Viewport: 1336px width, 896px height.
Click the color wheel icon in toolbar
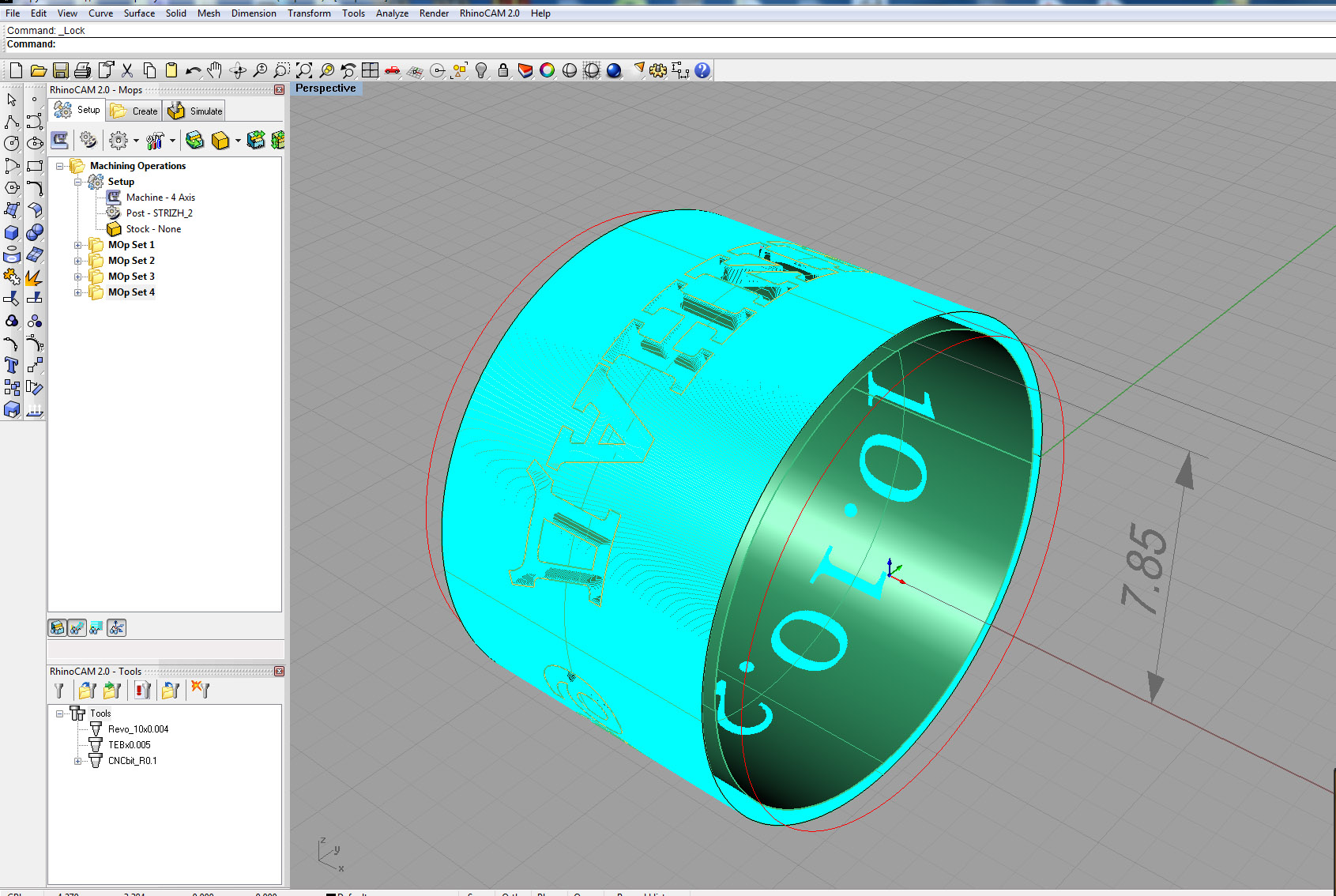547,70
